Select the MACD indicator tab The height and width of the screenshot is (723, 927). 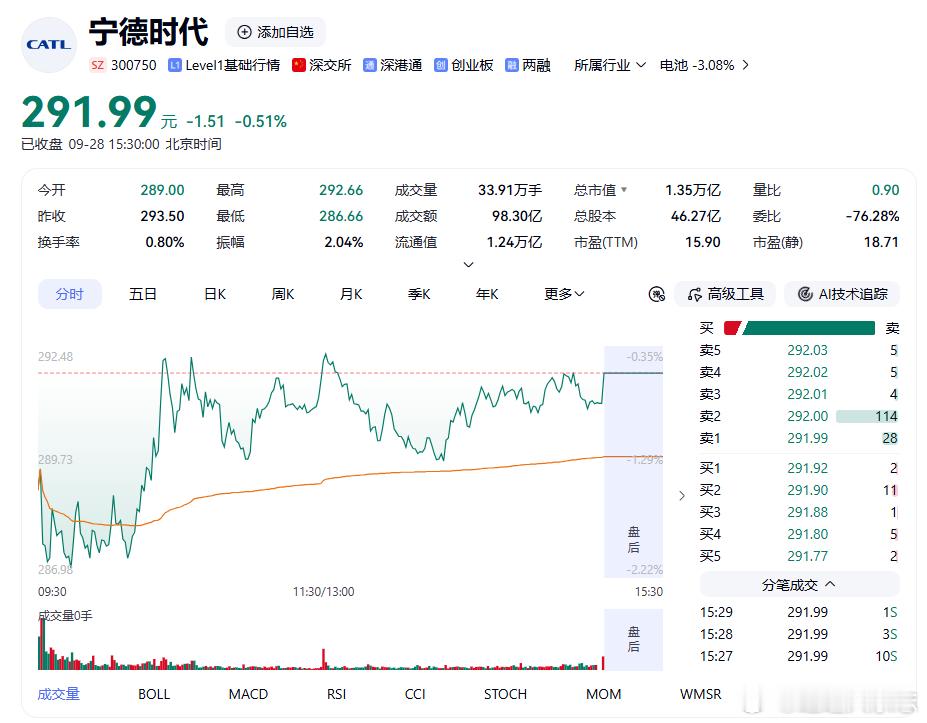pyautogui.click(x=248, y=694)
